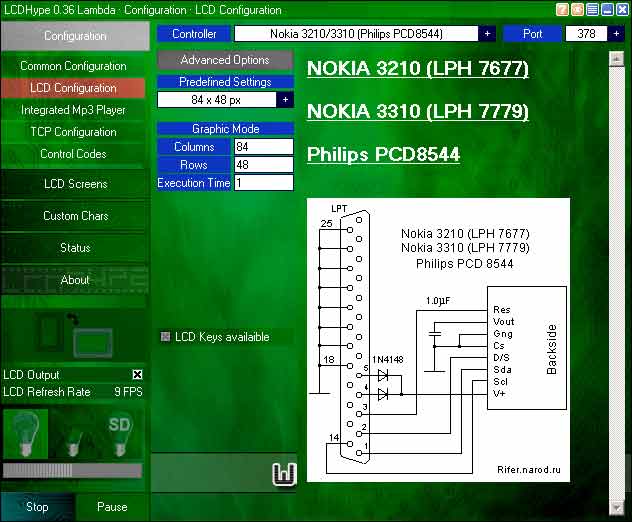Select the SD light bulb icon
Viewport: 632px width, 522px height.
coord(119,435)
